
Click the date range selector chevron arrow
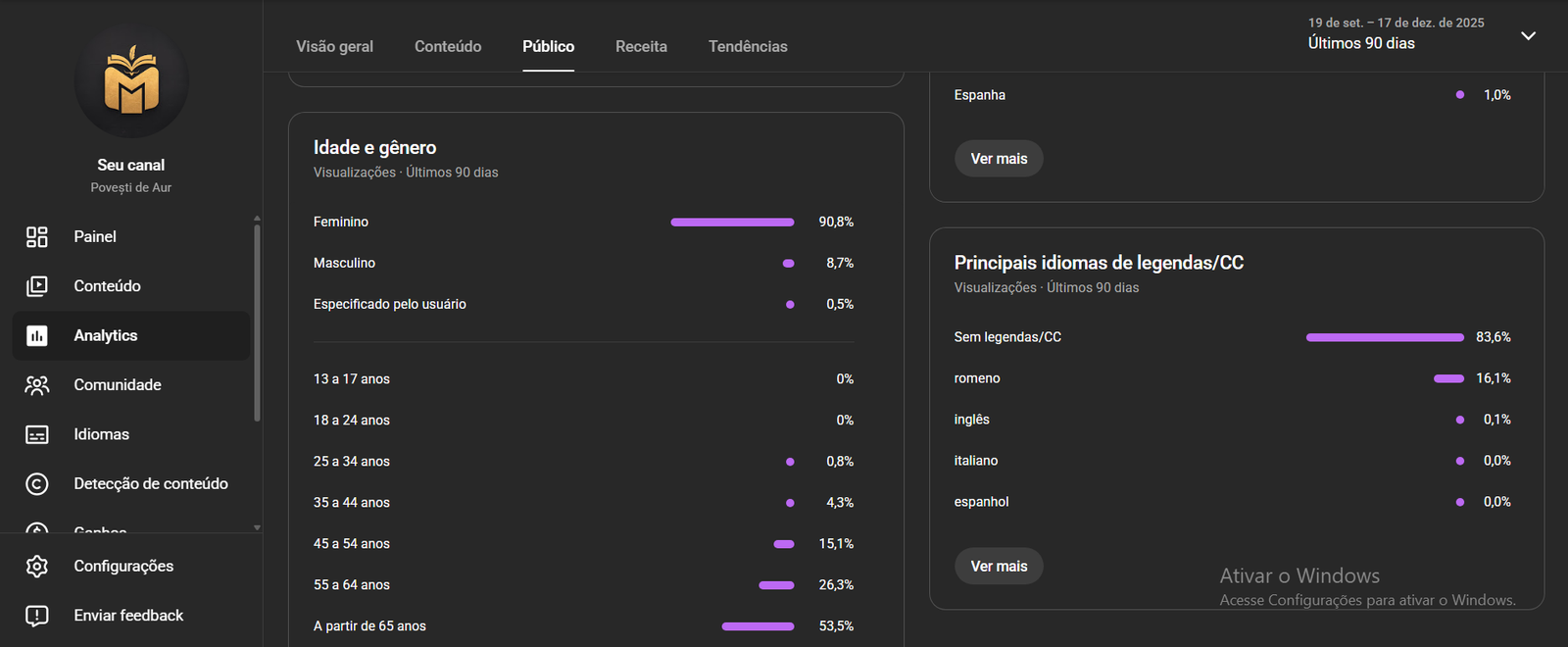pyautogui.click(x=1528, y=36)
